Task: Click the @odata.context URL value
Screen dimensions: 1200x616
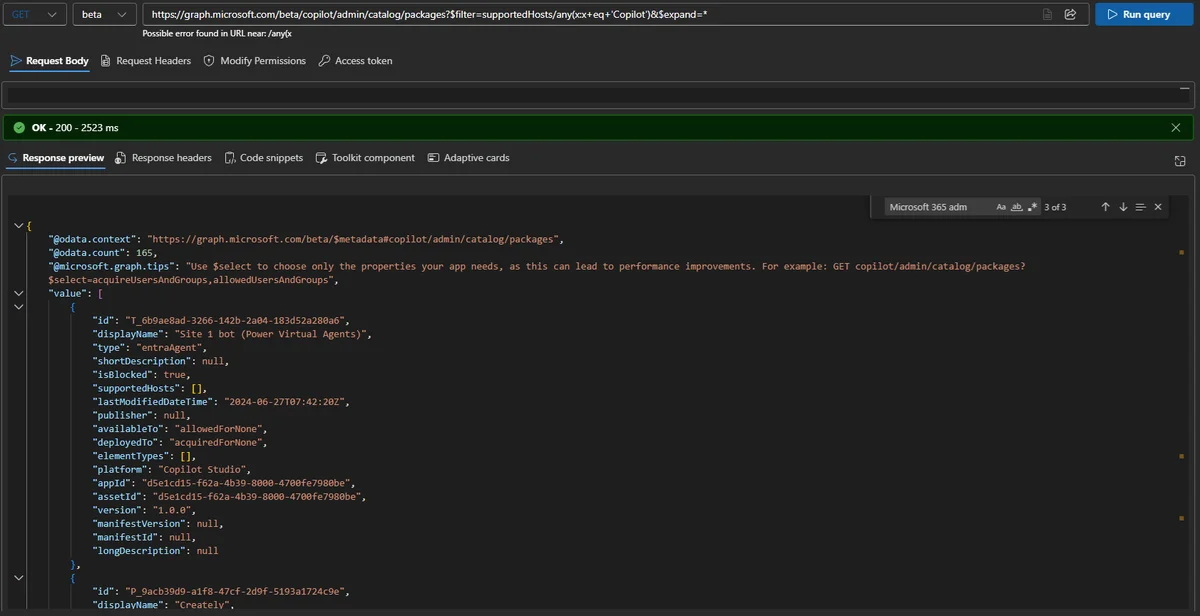Action: (355, 240)
